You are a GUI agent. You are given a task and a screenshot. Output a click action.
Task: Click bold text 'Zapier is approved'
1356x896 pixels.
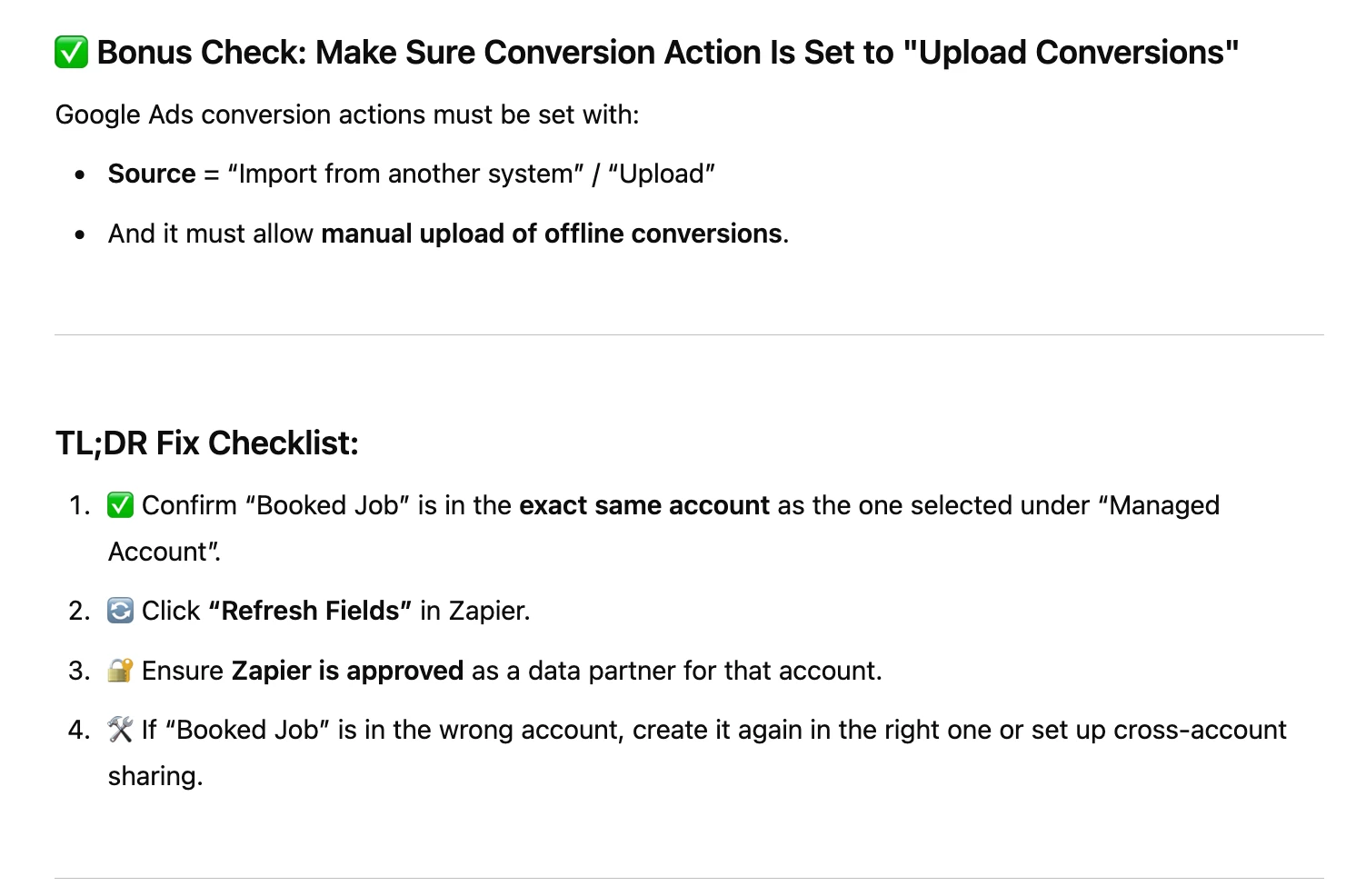click(x=347, y=671)
